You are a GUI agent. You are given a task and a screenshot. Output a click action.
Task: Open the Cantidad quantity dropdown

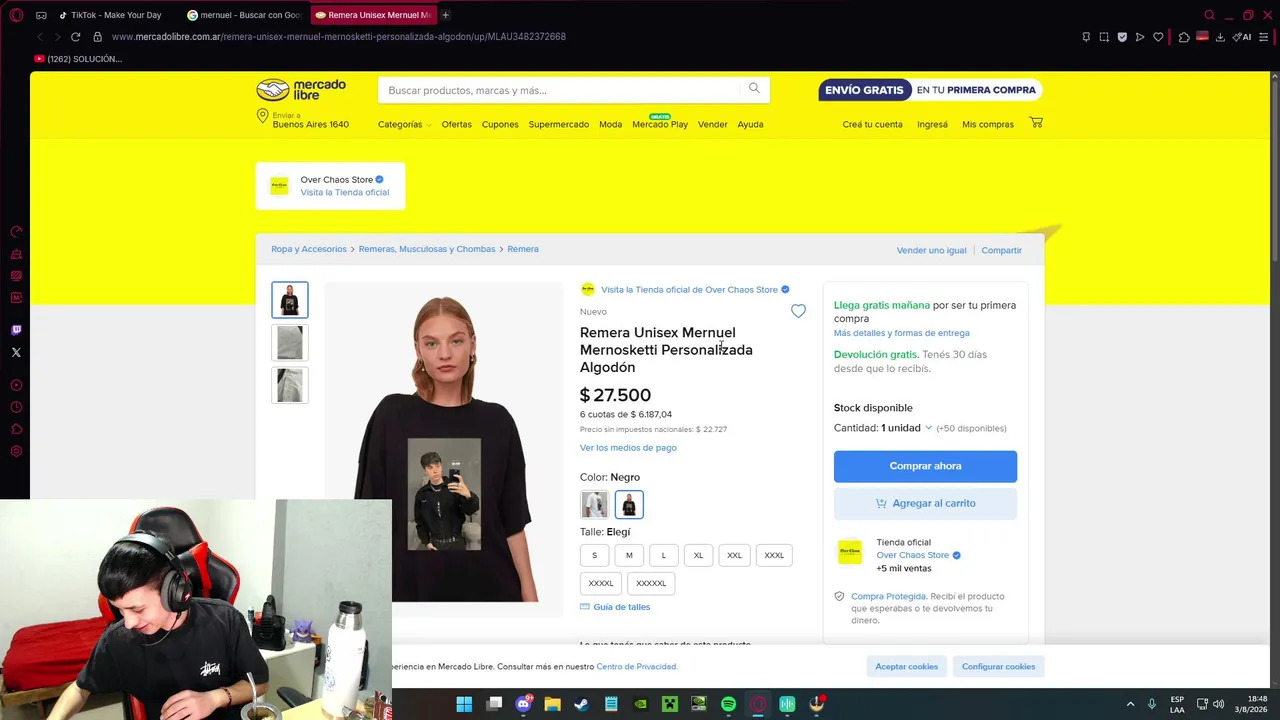pos(906,428)
